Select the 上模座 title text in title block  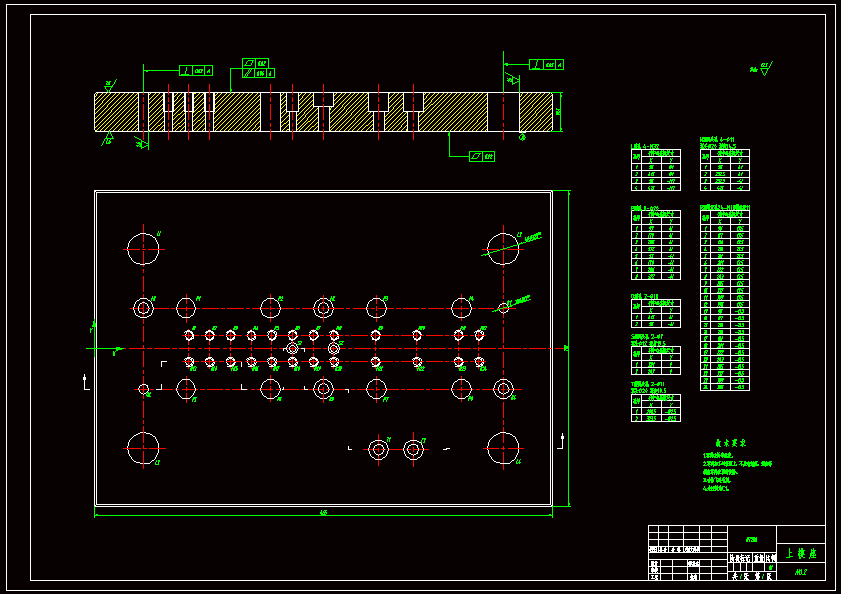pyautogui.click(x=801, y=553)
